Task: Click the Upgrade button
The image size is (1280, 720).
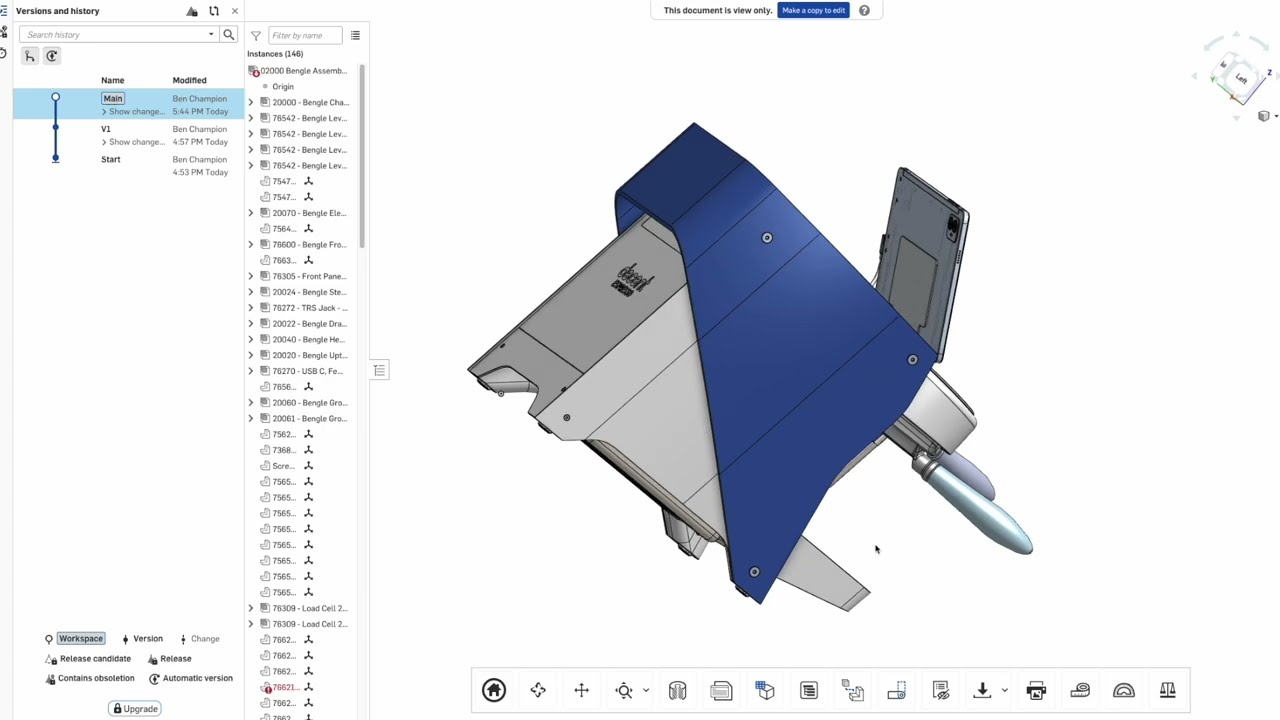Action: pyautogui.click(x=135, y=709)
